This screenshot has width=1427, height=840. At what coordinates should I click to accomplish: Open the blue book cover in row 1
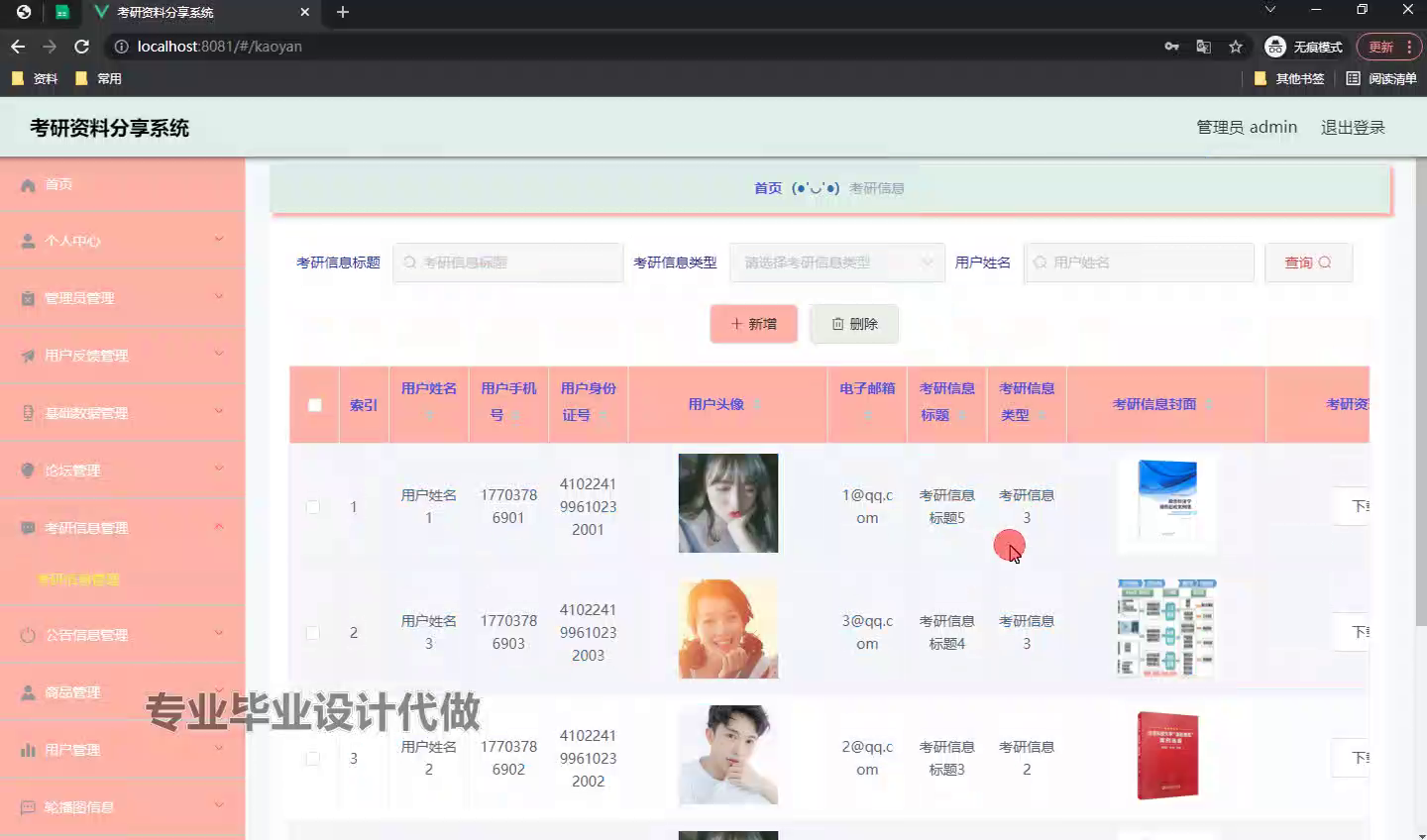coord(1166,503)
